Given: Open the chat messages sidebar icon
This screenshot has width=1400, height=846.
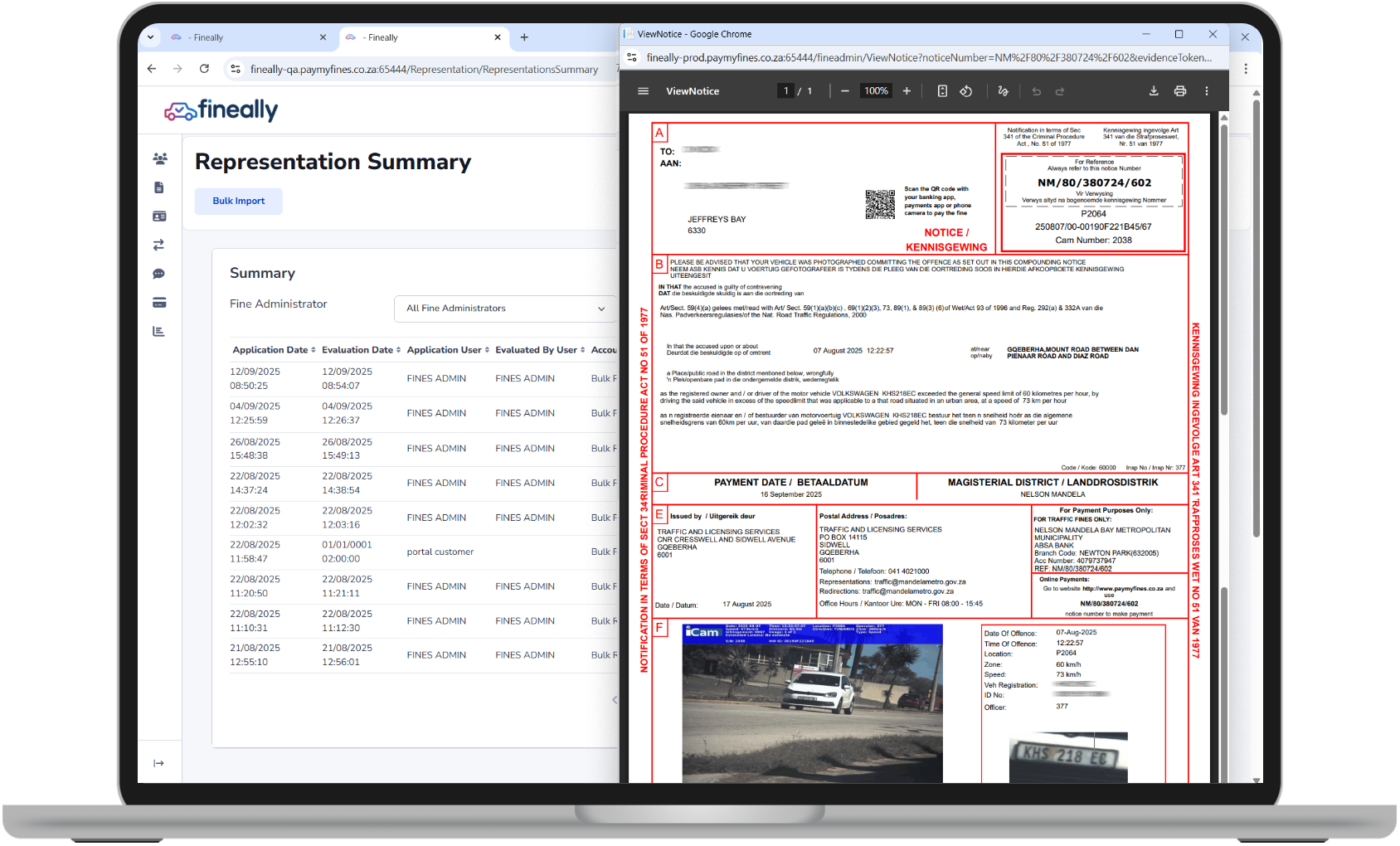Looking at the screenshot, I should [159, 274].
